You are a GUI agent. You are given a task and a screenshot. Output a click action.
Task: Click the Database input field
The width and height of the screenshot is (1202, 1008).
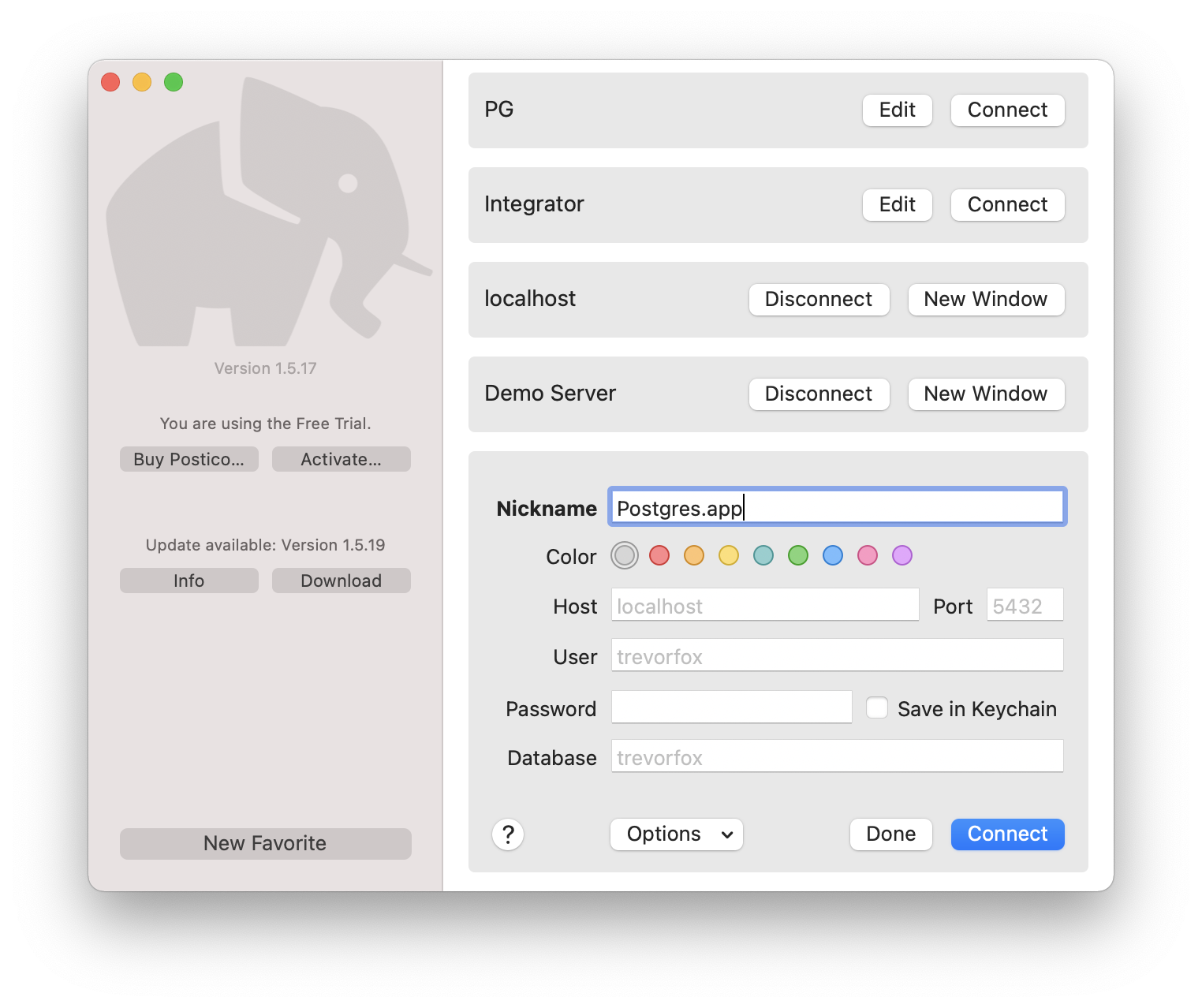(x=838, y=756)
